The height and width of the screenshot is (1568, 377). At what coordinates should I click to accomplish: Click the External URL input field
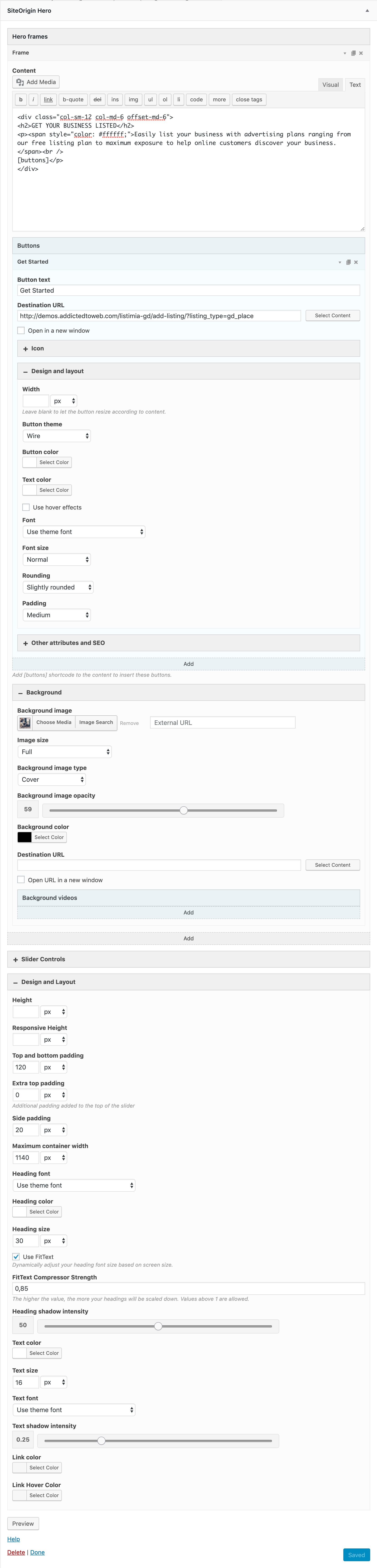(222, 722)
